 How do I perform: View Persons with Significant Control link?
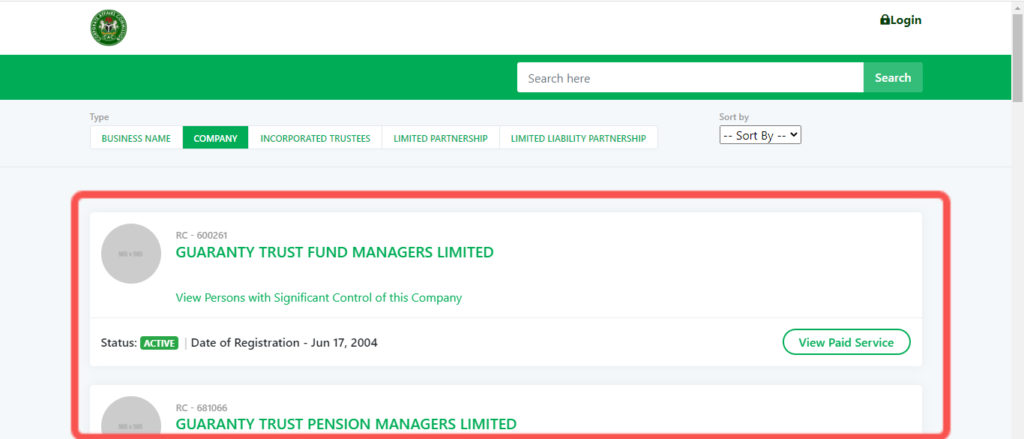click(319, 298)
